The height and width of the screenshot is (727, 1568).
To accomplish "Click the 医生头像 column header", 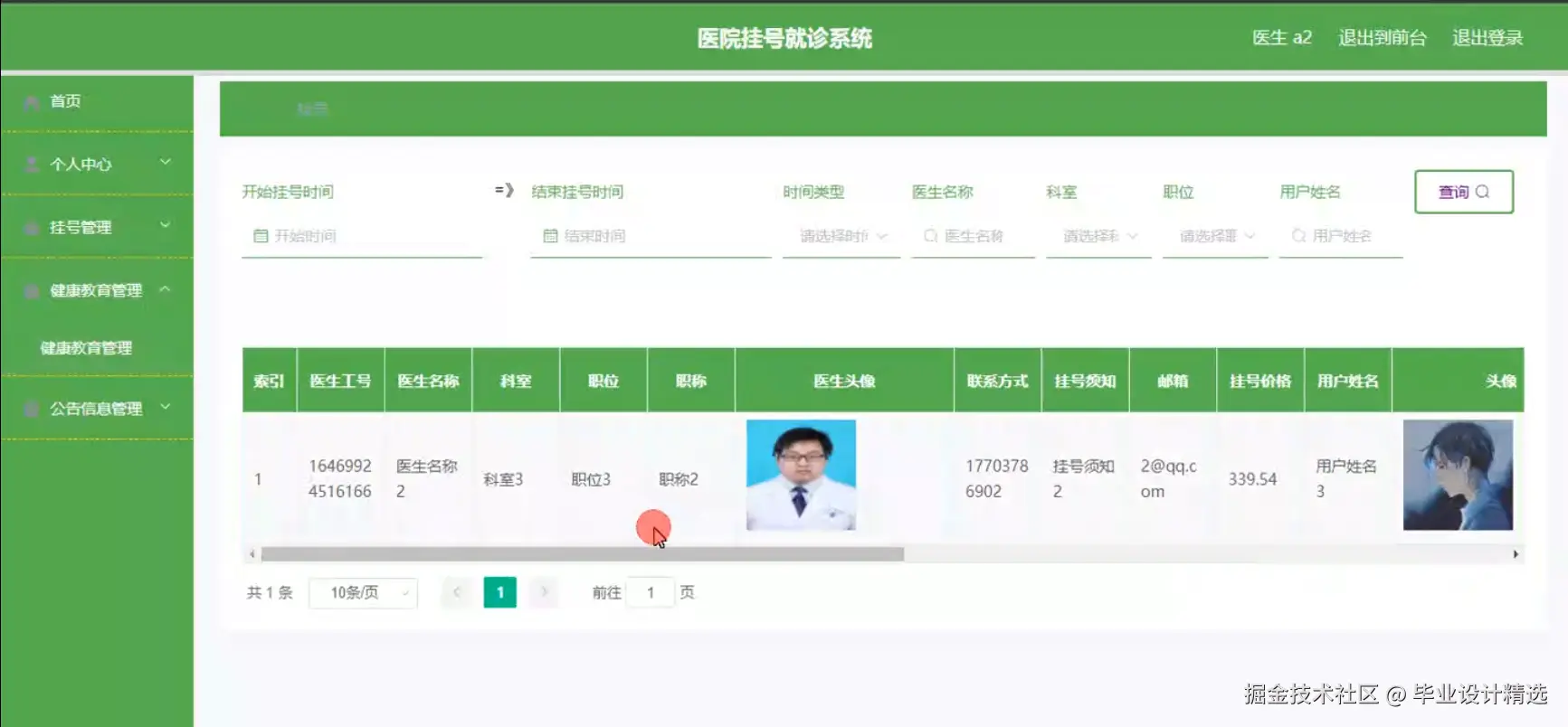I will [x=844, y=381].
